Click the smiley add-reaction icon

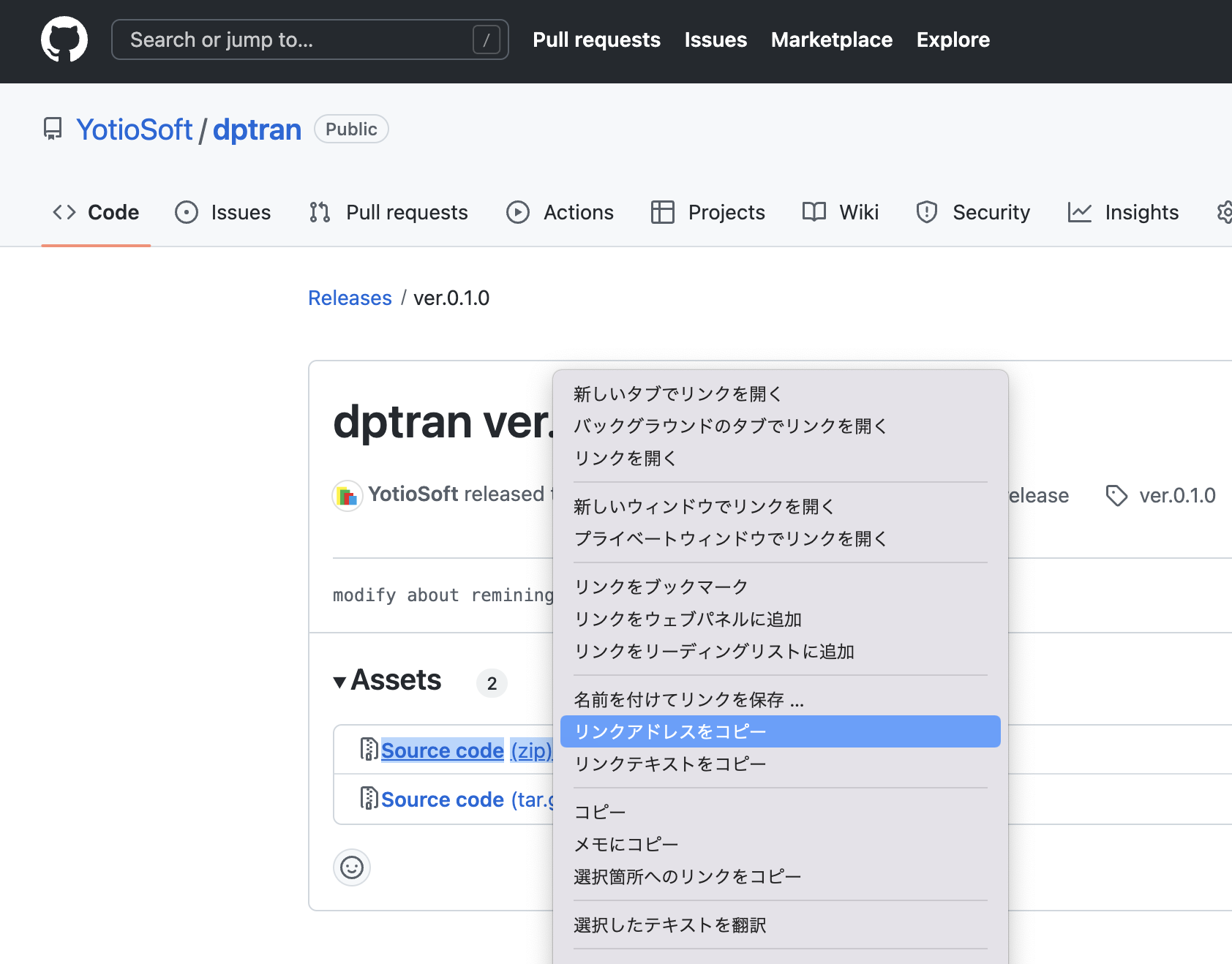click(352, 867)
